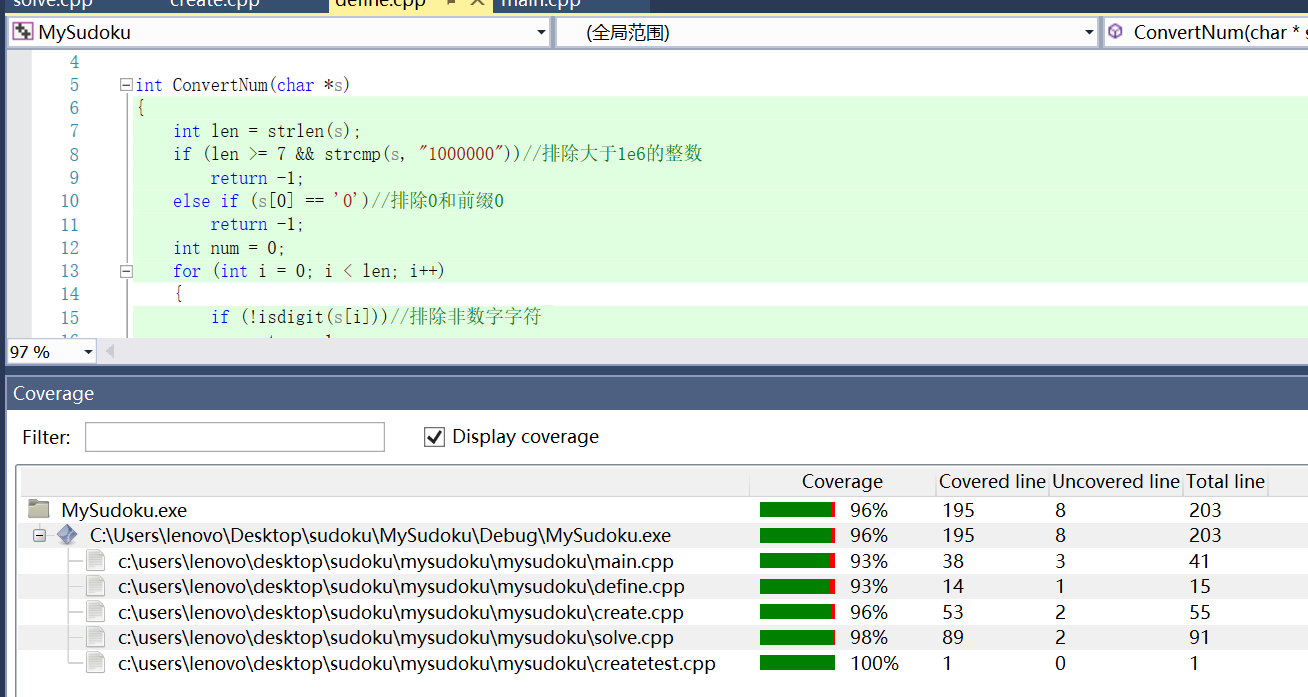This screenshot has height=697, width=1308.
Task: Select the MySudoku.exe root row
Action: point(660,510)
